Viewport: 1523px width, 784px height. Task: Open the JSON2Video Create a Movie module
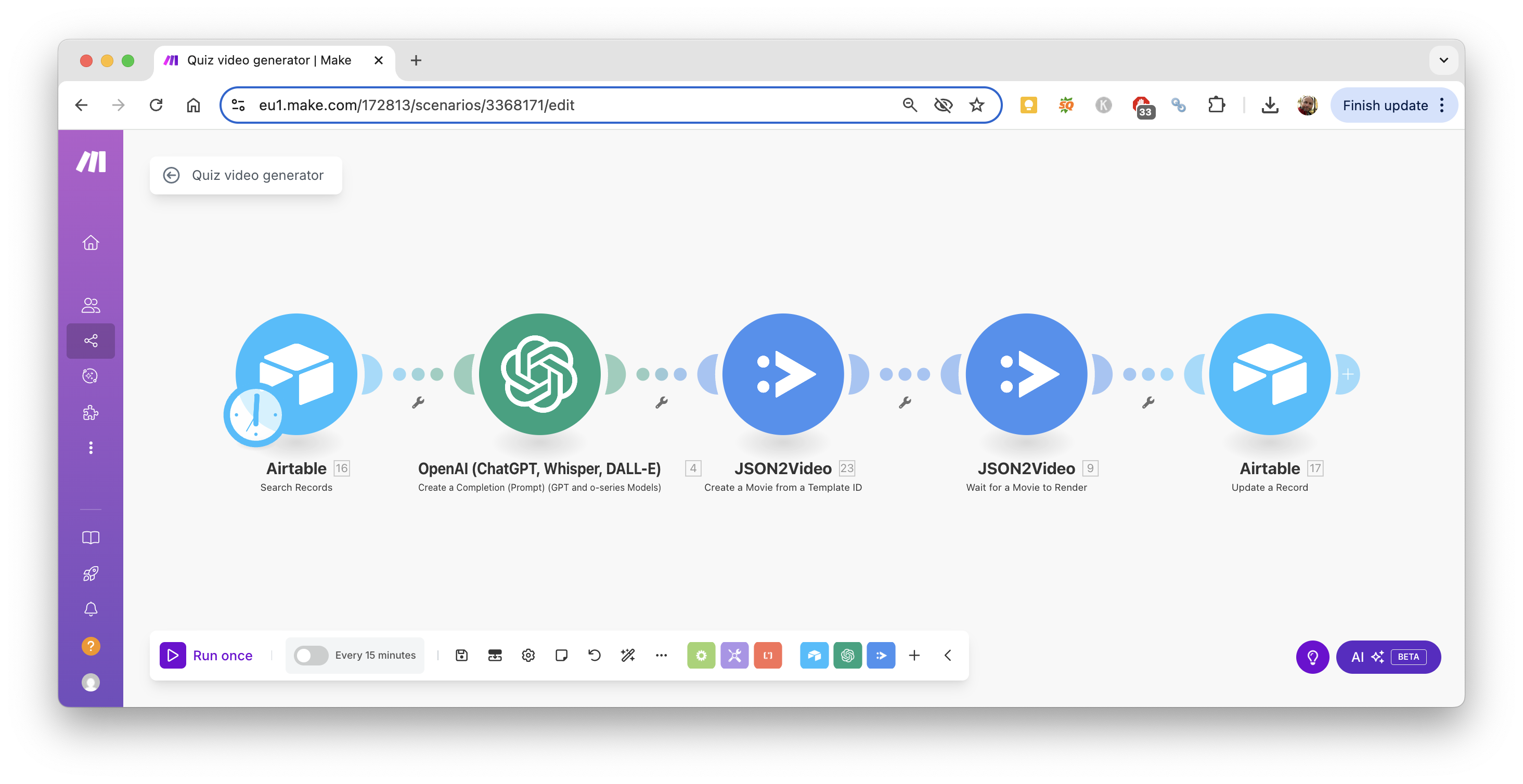click(783, 374)
